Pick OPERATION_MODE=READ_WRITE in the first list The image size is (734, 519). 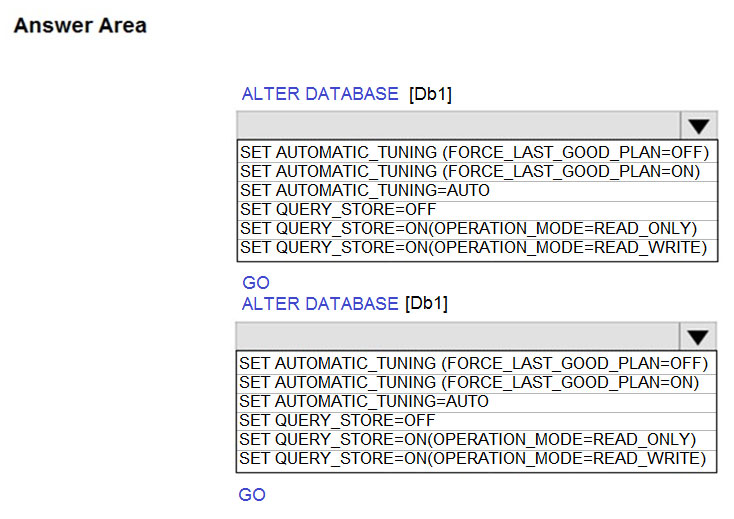pos(473,247)
